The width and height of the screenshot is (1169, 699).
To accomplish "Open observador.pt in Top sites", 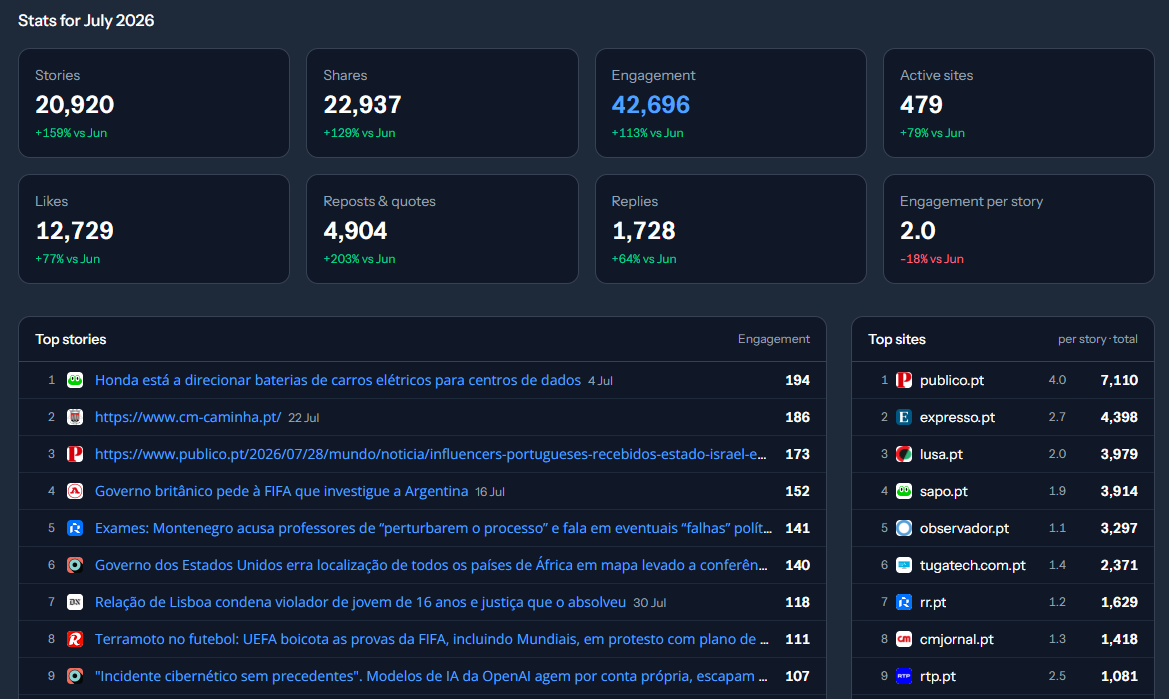I will (964, 528).
